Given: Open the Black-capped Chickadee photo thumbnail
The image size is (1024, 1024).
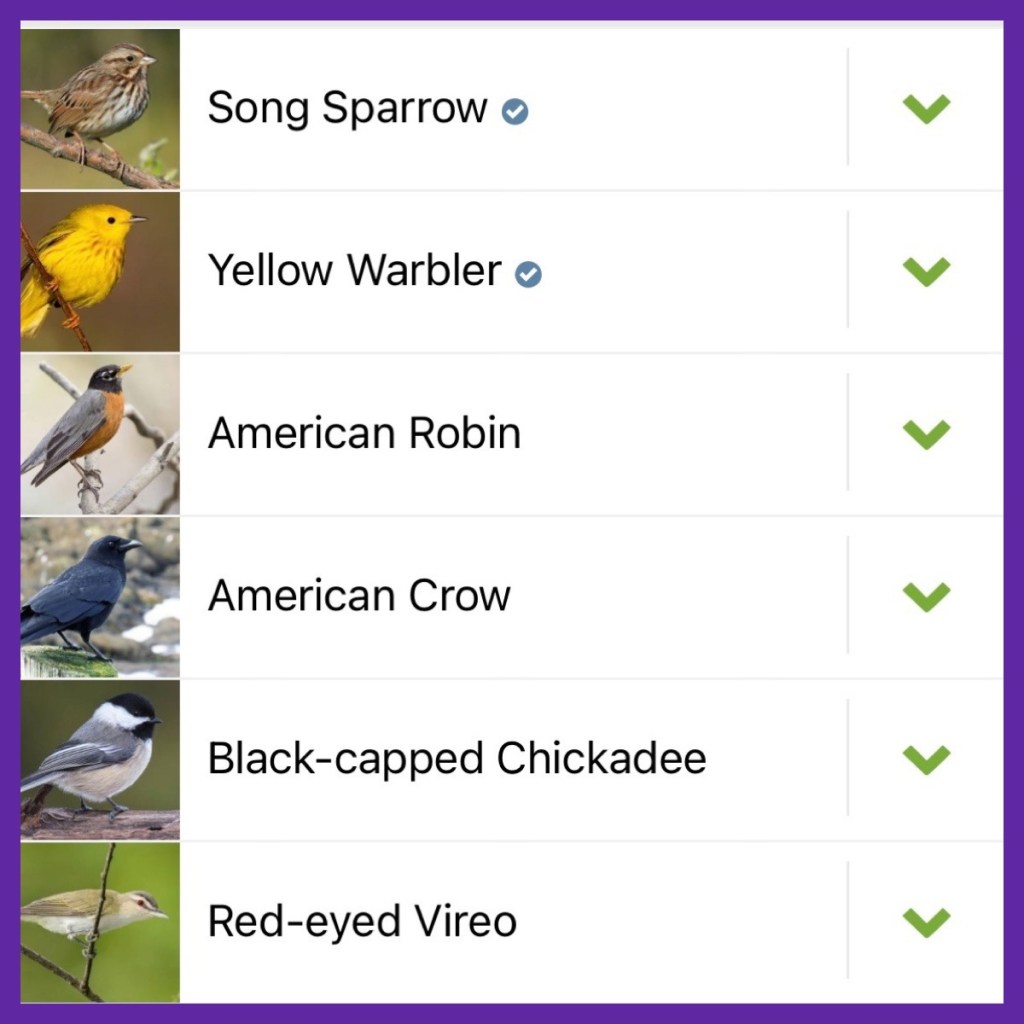Looking at the screenshot, I should point(100,760).
